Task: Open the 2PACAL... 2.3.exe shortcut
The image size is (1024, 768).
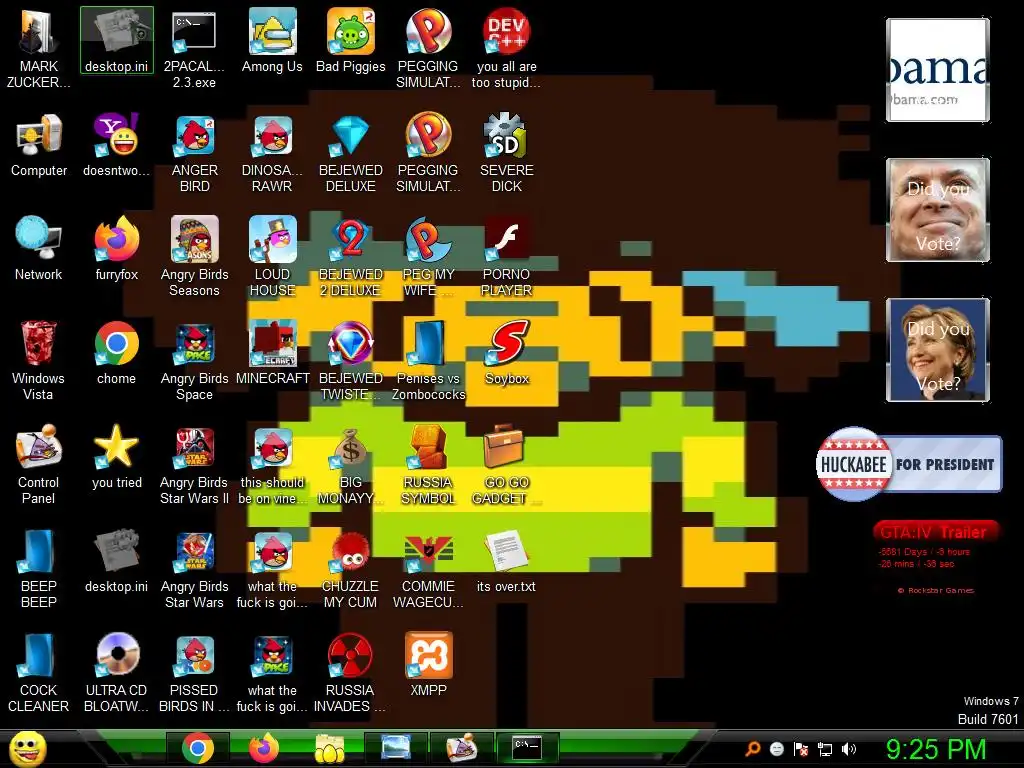Action: coord(194,48)
